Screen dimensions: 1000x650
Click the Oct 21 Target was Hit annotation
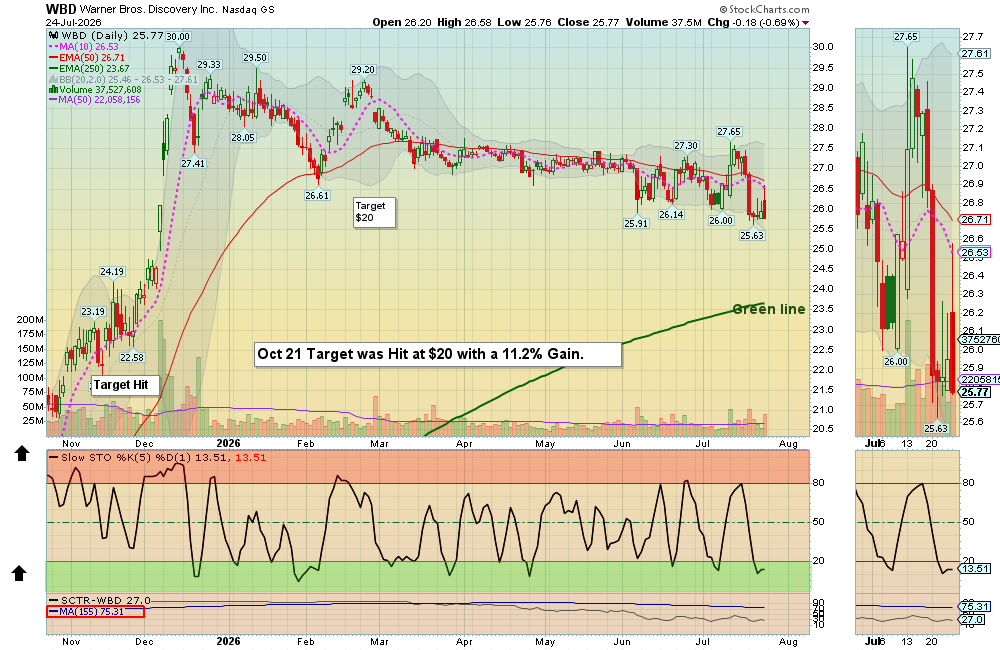point(438,354)
